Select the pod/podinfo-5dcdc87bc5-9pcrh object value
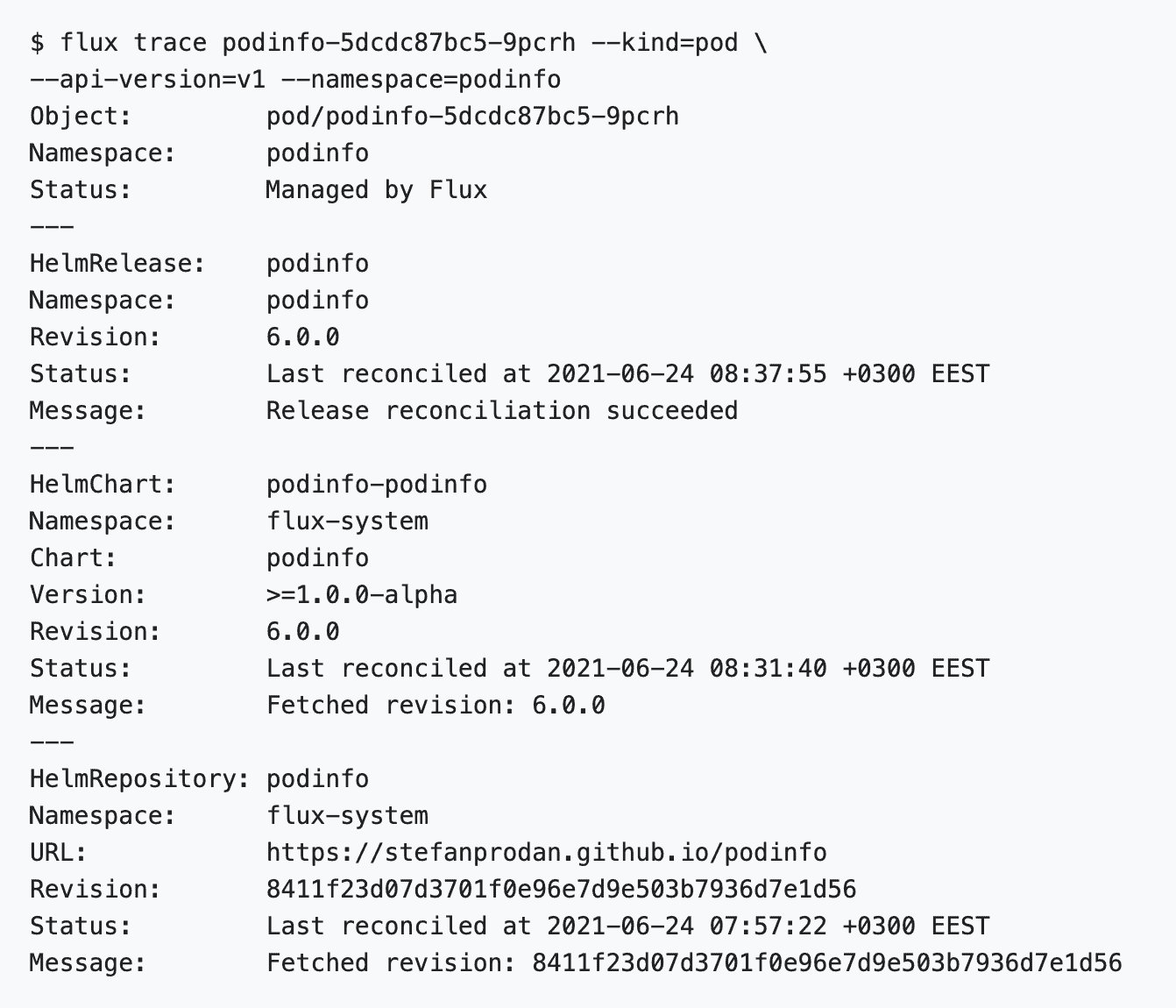 pos(472,117)
